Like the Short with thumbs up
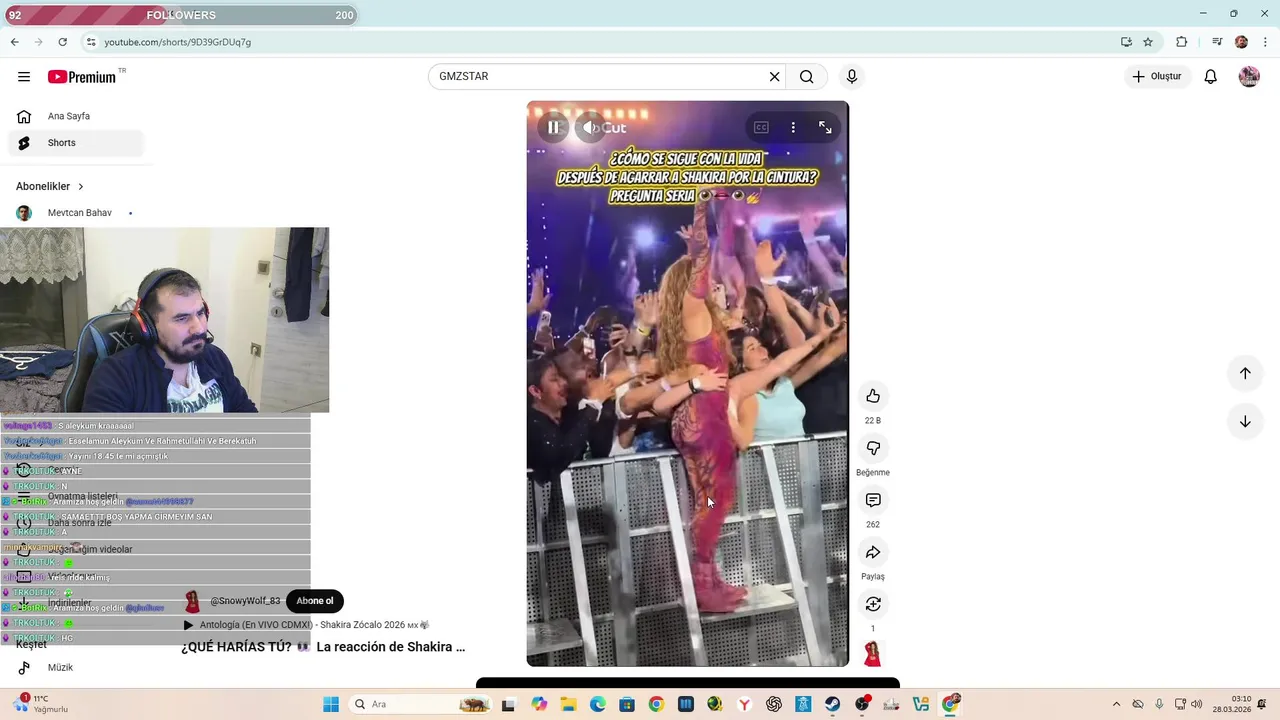The height and width of the screenshot is (720, 1280). coord(873,396)
